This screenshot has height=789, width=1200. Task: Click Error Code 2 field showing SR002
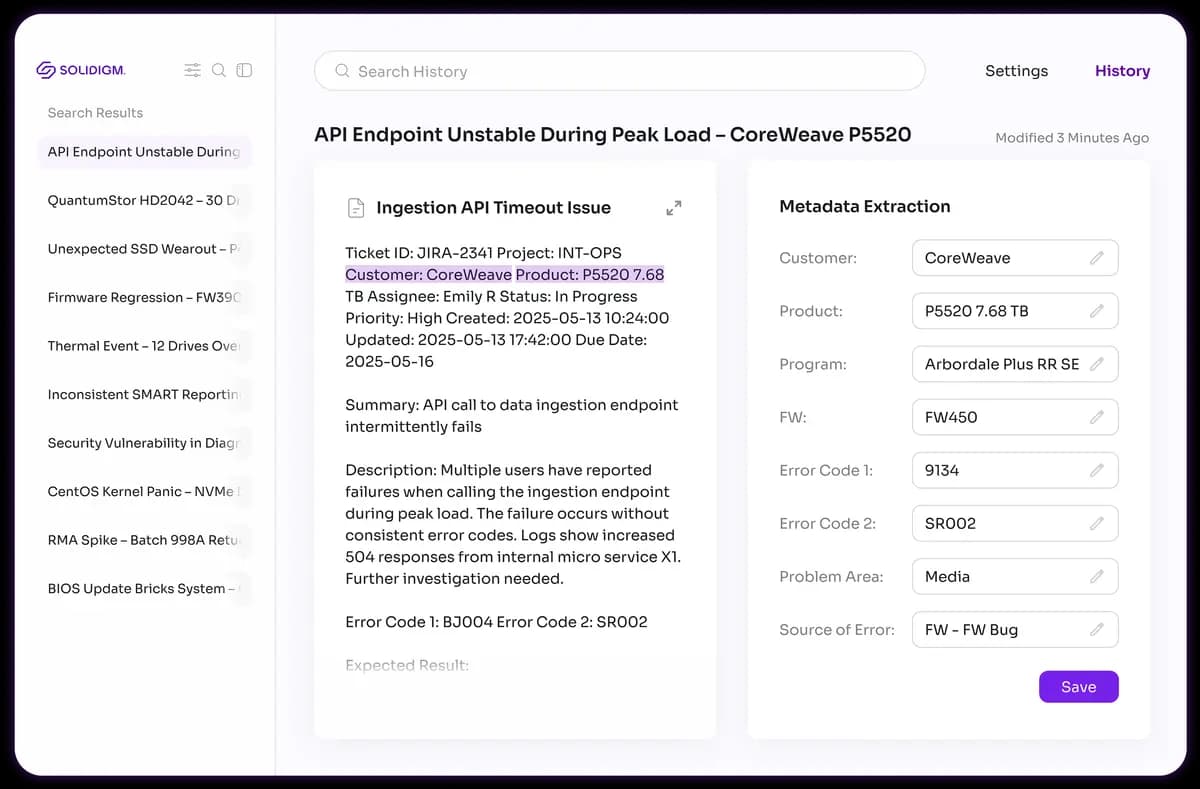pyautogui.click(x=1015, y=523)
